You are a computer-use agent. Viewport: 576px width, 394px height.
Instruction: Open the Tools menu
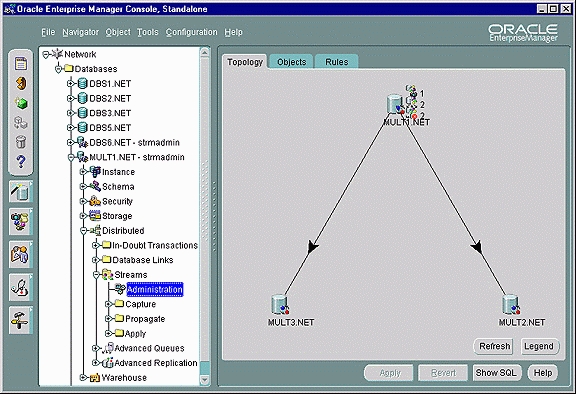148,32
